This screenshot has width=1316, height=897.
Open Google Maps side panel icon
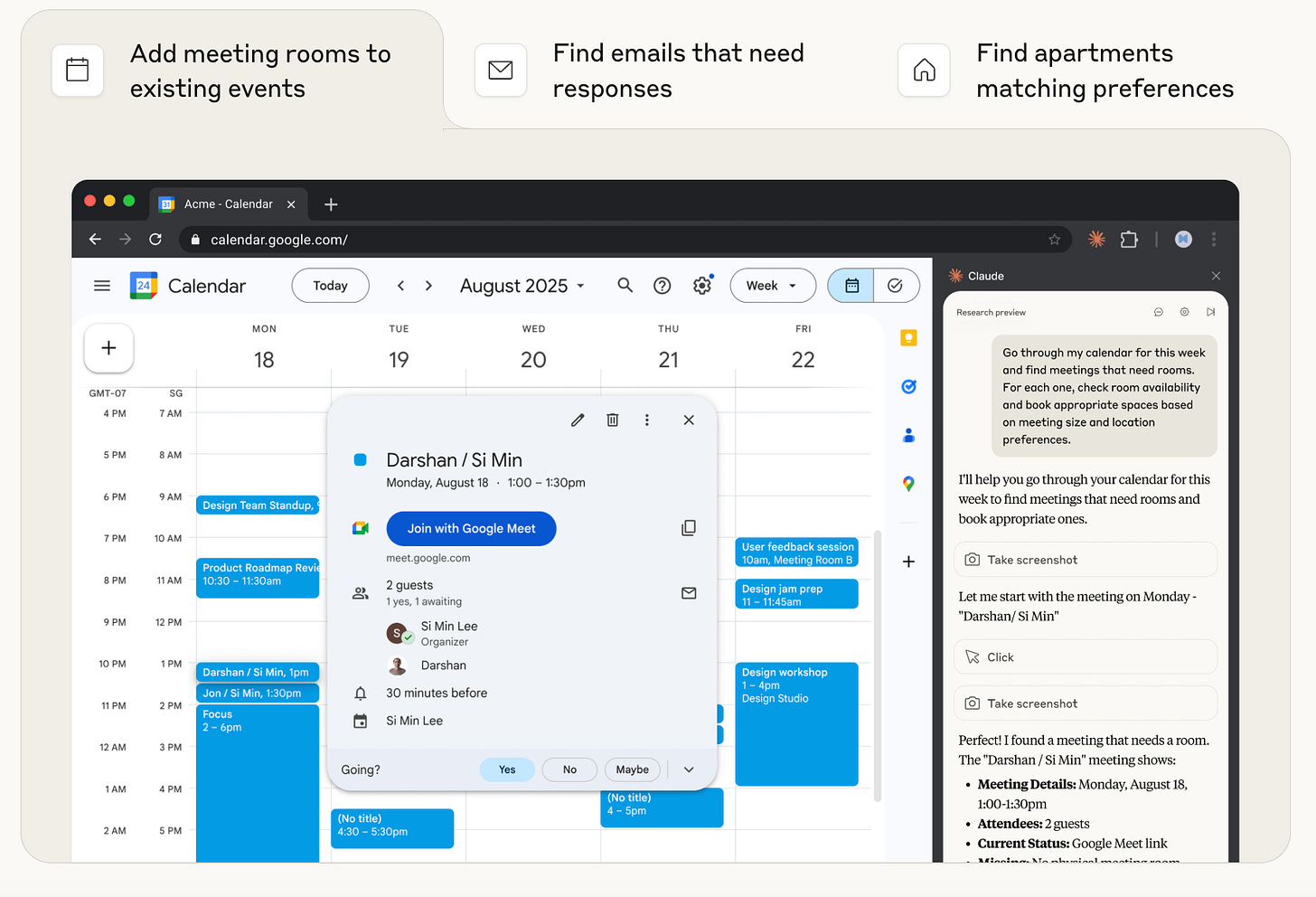[909, 485]
